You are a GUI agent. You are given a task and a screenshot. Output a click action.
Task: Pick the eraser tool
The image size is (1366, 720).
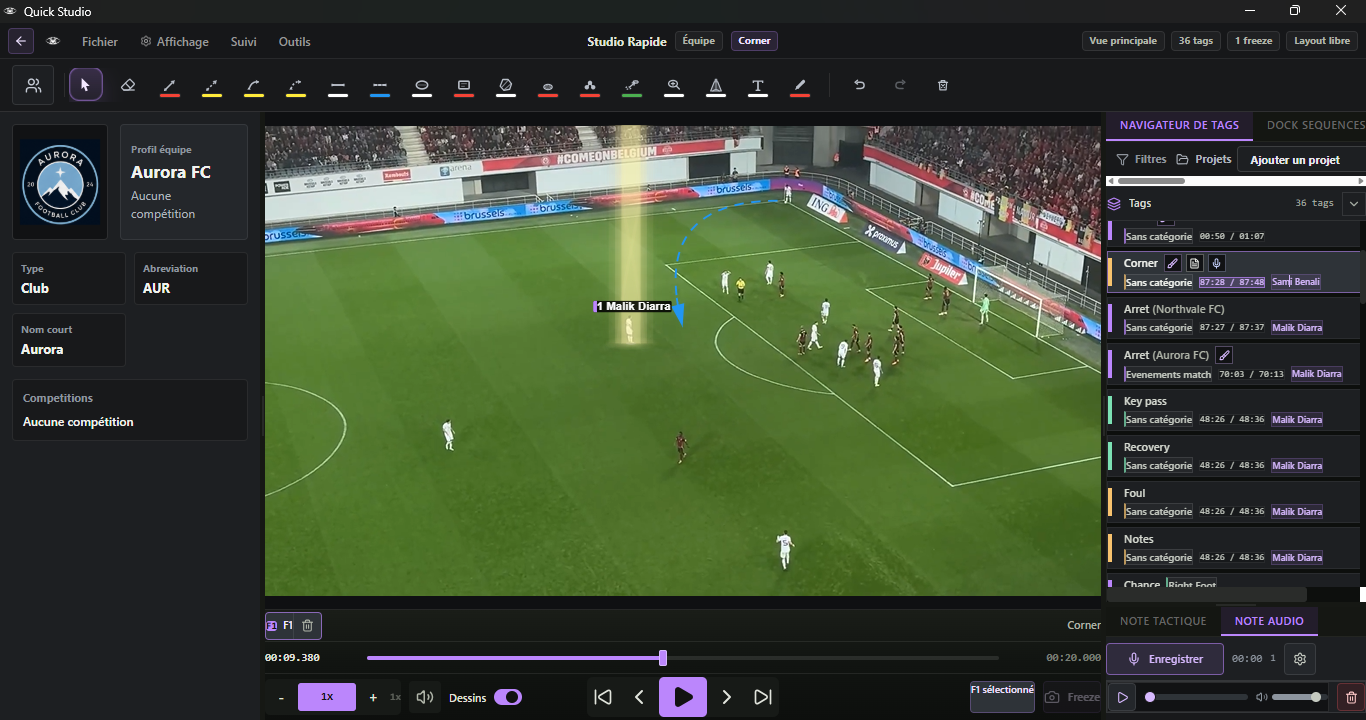(x=128, y=85)
